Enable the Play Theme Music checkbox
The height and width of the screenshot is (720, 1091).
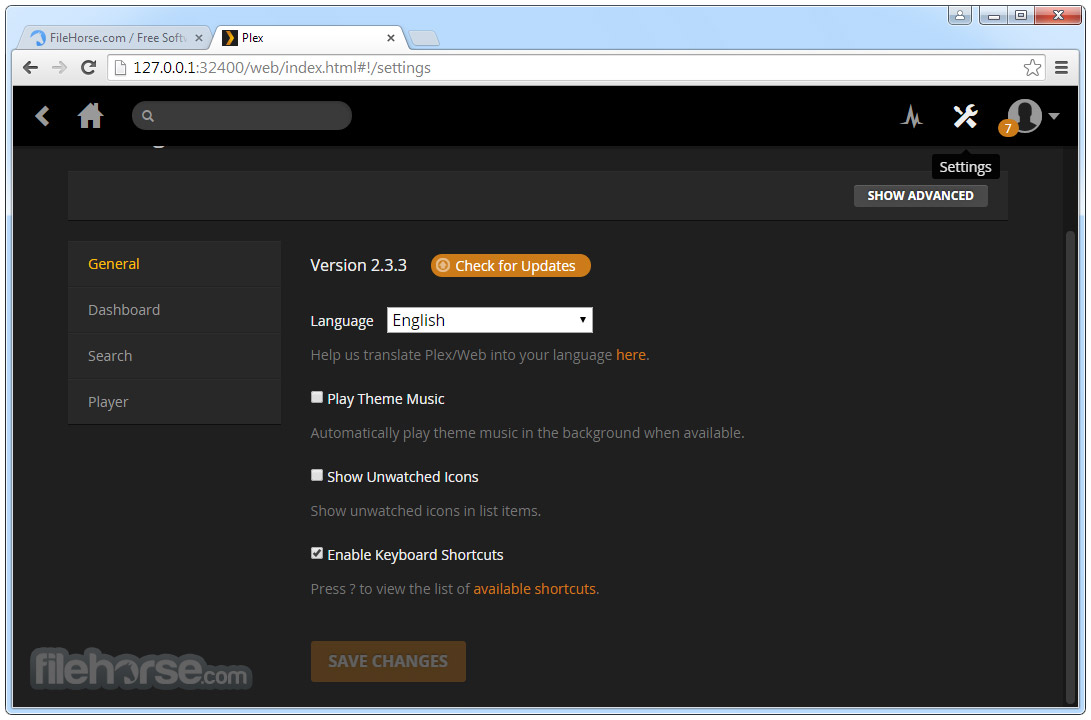point(317,397)
